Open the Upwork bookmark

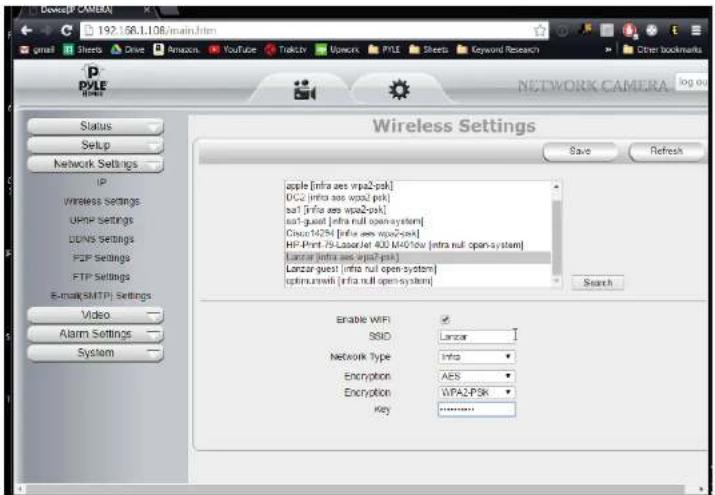click(x=337, y=50)
